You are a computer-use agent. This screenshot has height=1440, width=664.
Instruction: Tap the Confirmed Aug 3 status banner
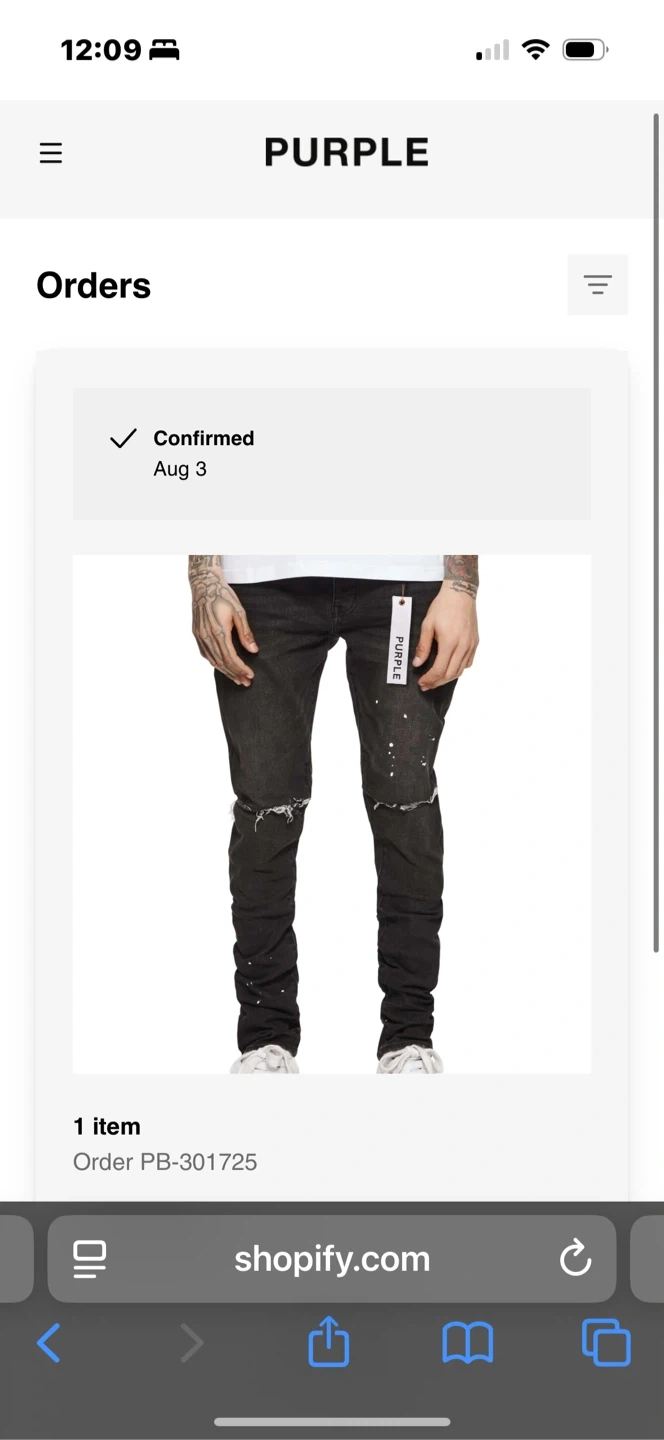[332, 454]
